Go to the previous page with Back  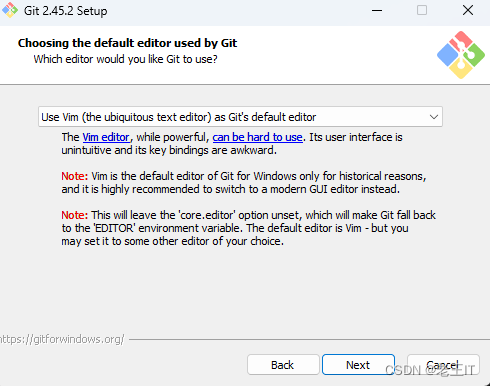283,365
